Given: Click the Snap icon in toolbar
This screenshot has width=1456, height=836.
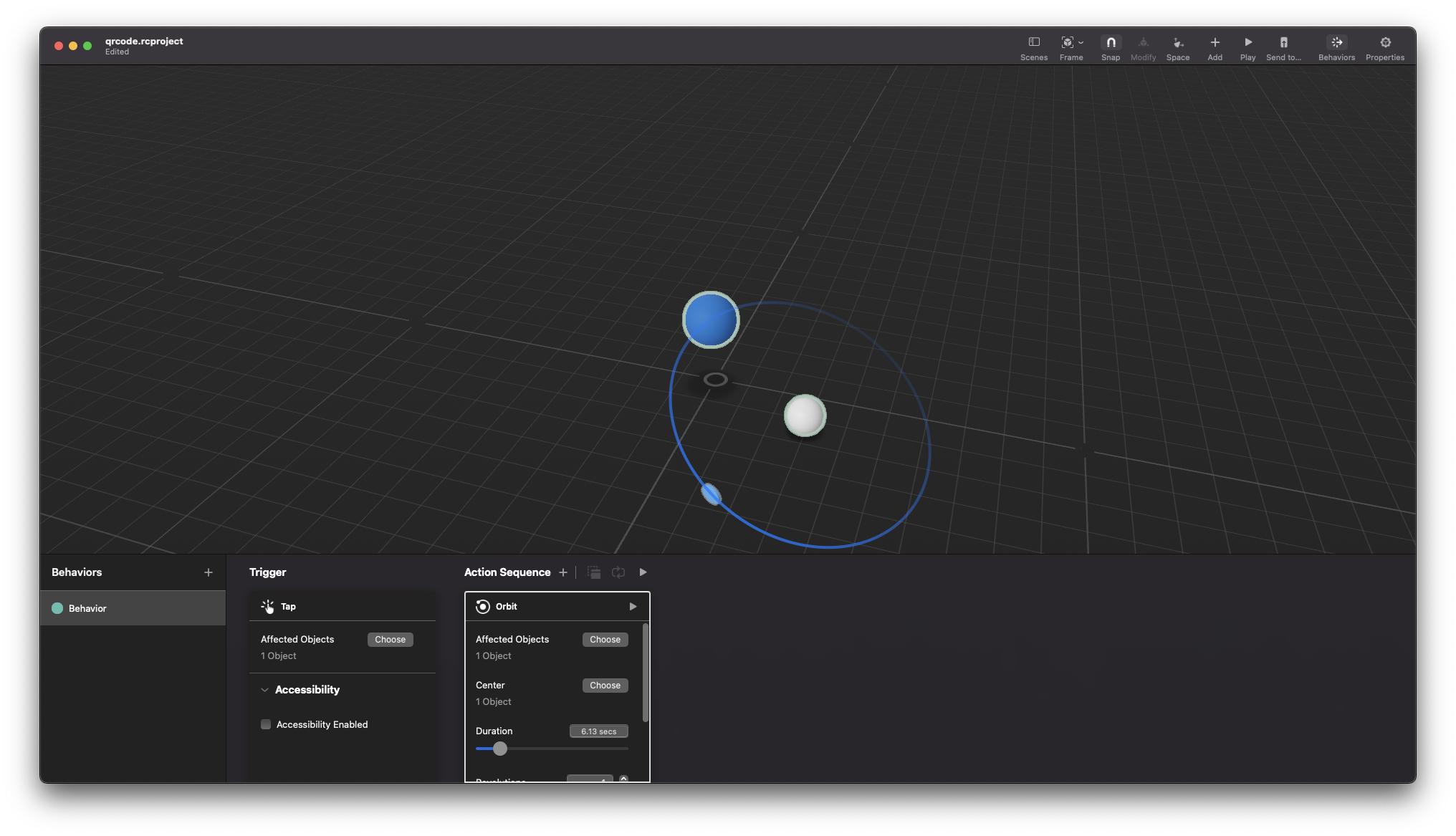Looking at the screenshot, I should [x=1111, y=42].
